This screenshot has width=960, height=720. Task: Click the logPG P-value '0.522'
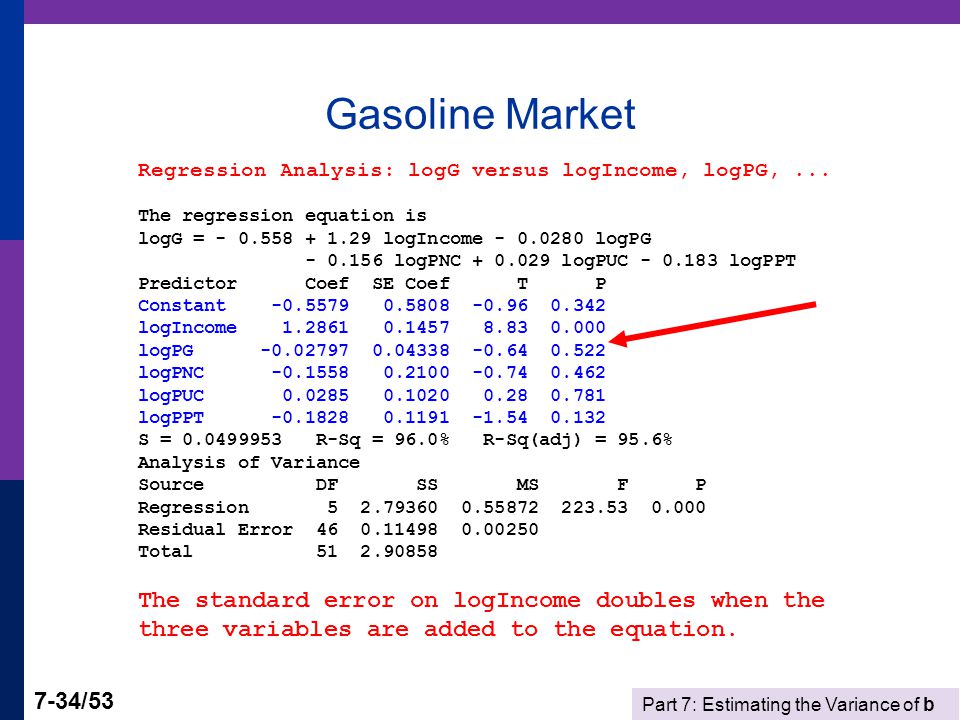coord(578,350)
